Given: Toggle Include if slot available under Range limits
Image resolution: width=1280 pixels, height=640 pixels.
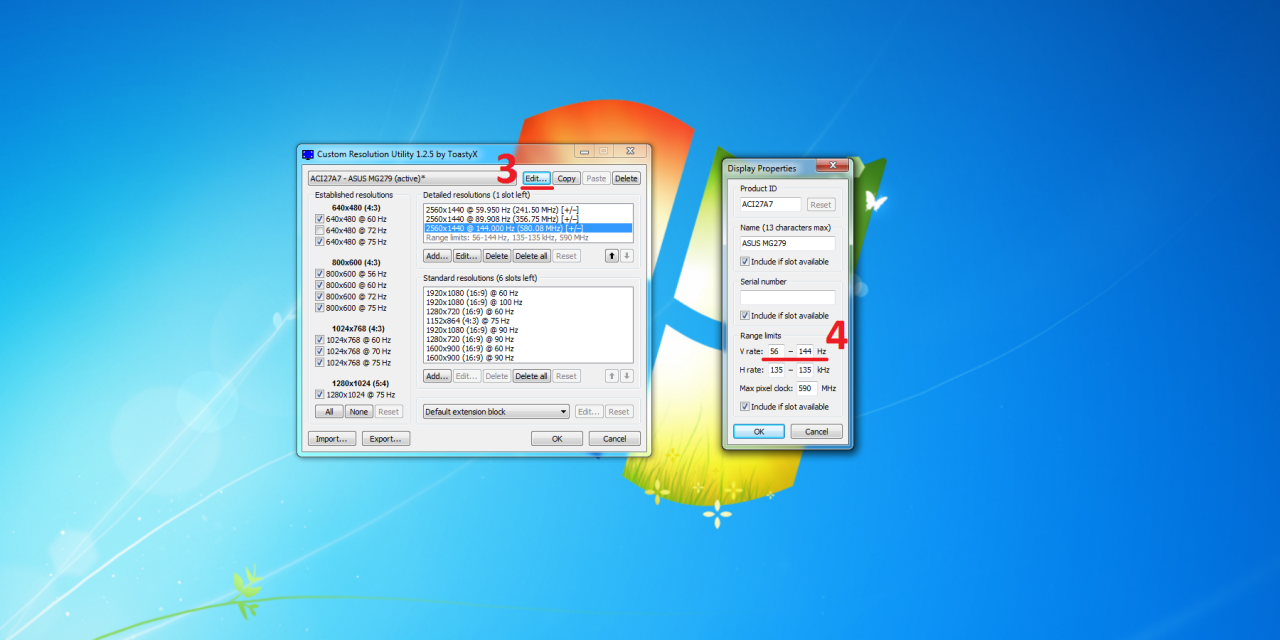Looking at the screenshot, I should (745, 407).
